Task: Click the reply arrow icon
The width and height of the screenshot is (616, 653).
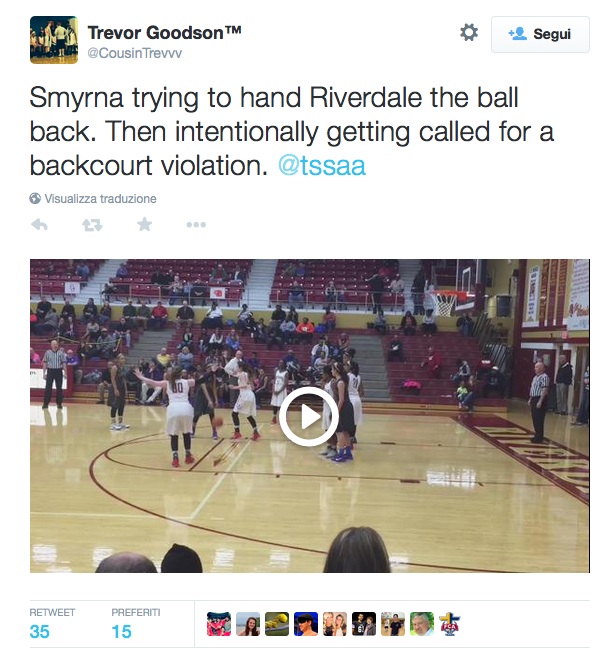Action: 40,225
